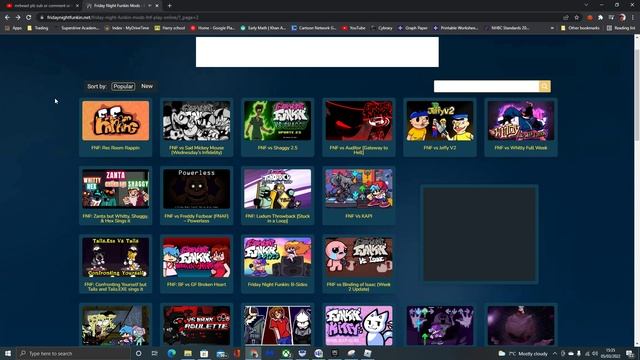Open the FNF vs Jeffy V2 thumbnail
The height and width of the screenshot is (360, 640).
tap(440, 121)
